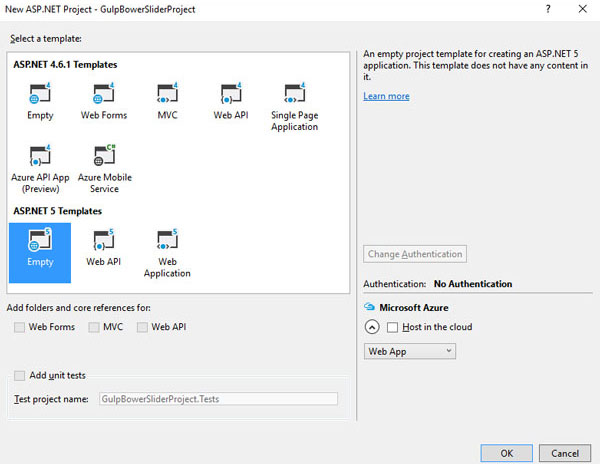Choose the Single Page Application template icon
Screen dimensions: 600x464
[x=295, y=93]
